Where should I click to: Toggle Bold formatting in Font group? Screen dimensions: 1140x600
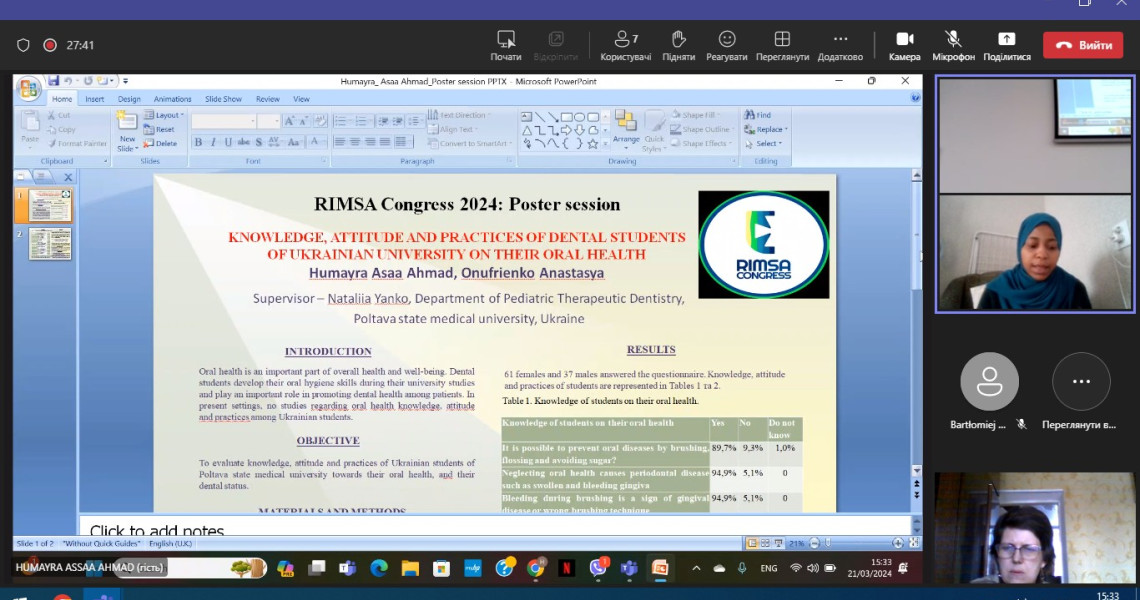tap(198, 143)
